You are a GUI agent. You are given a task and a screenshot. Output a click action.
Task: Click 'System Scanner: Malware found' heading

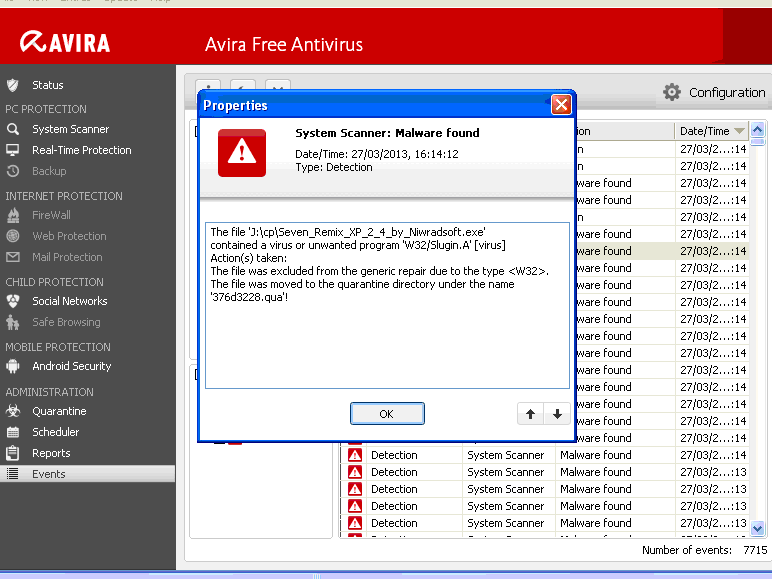(387, 133)
